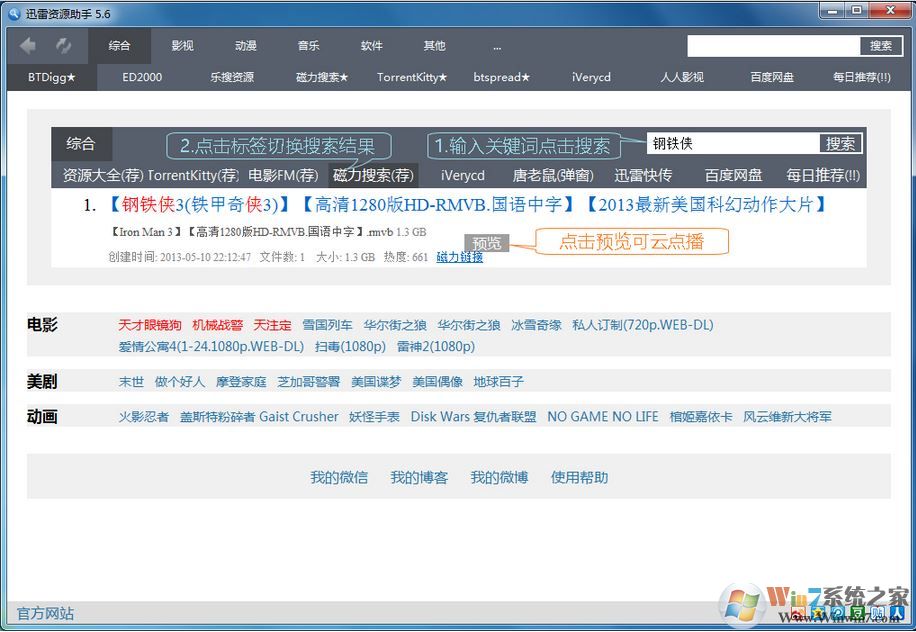Select the TorrentKitty★ bookmark entry

pos(411,76)
